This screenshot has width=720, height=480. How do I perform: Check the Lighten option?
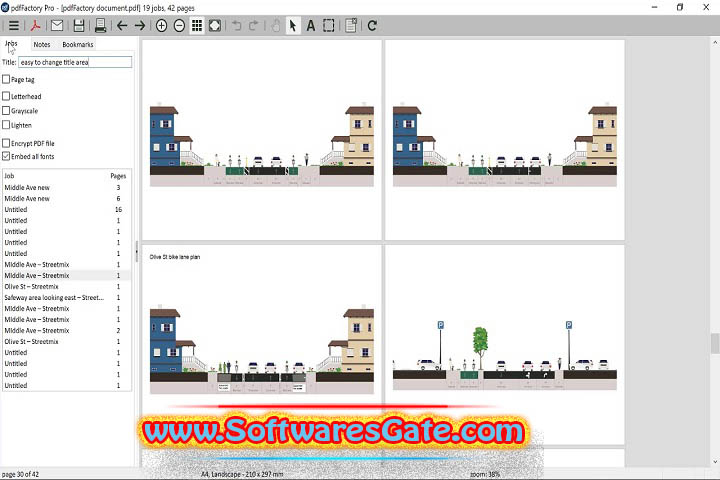6,125
